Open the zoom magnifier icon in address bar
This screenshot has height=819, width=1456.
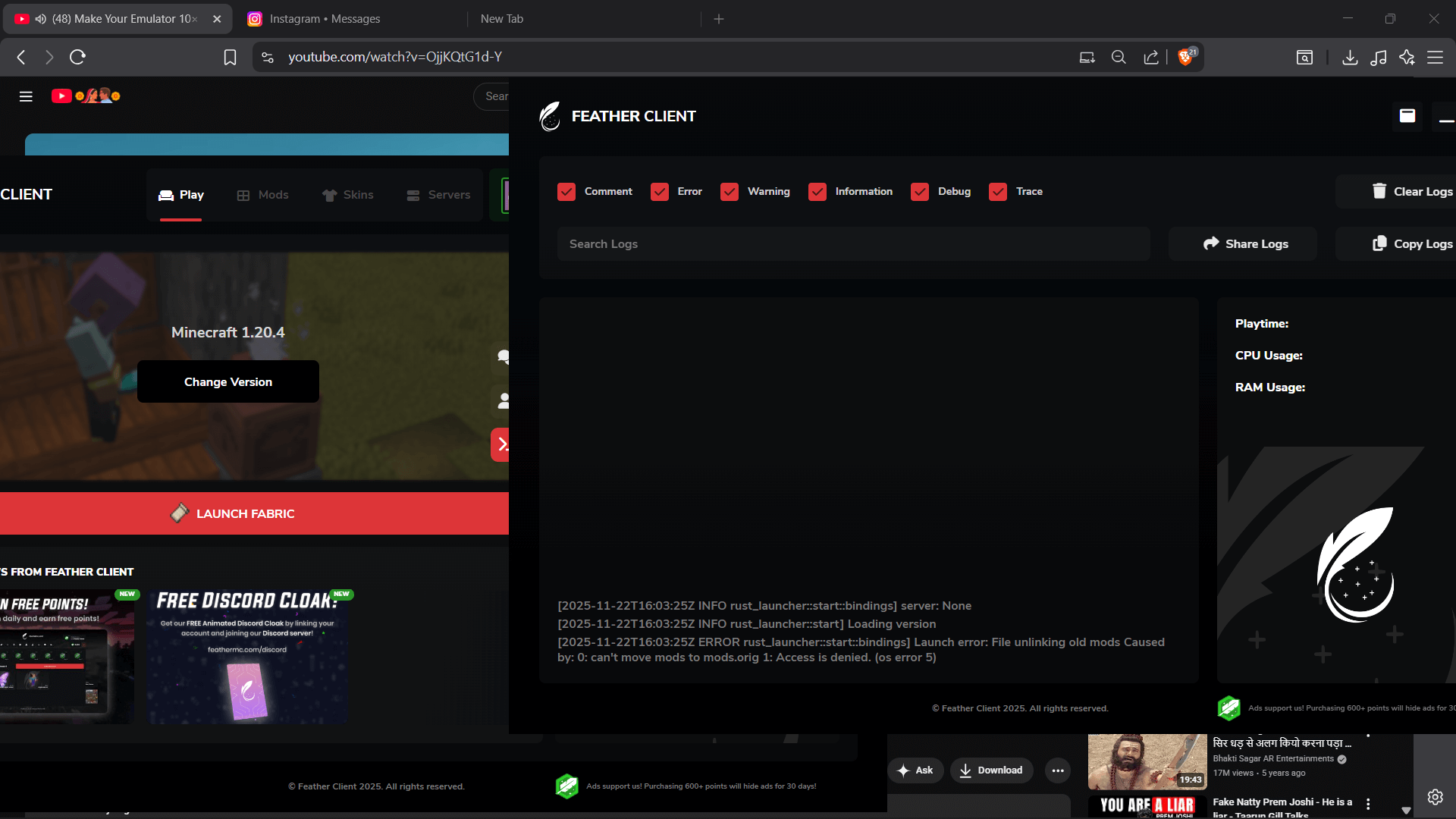coord(1119,57)
